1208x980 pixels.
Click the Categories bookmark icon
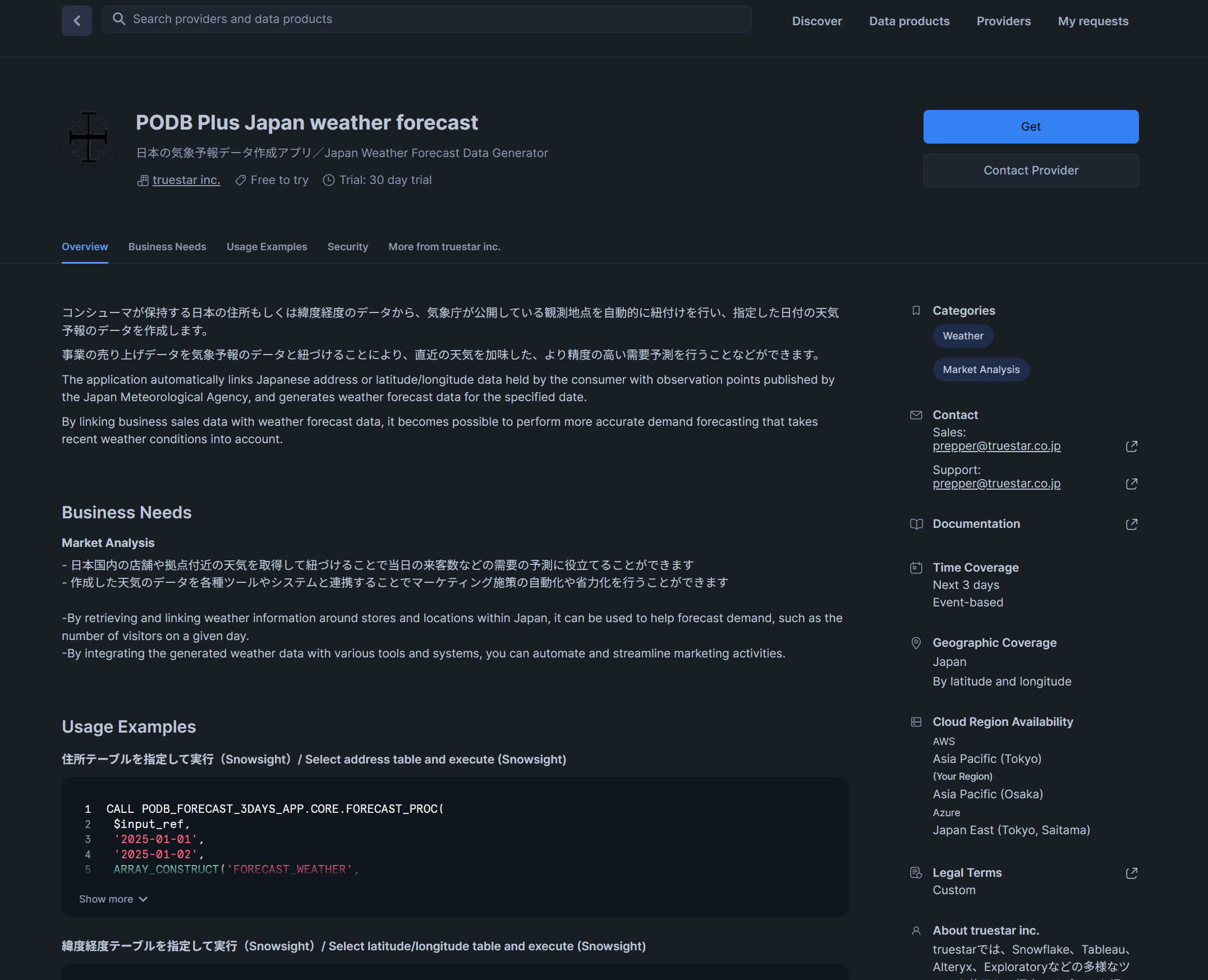tap(916, 310)
